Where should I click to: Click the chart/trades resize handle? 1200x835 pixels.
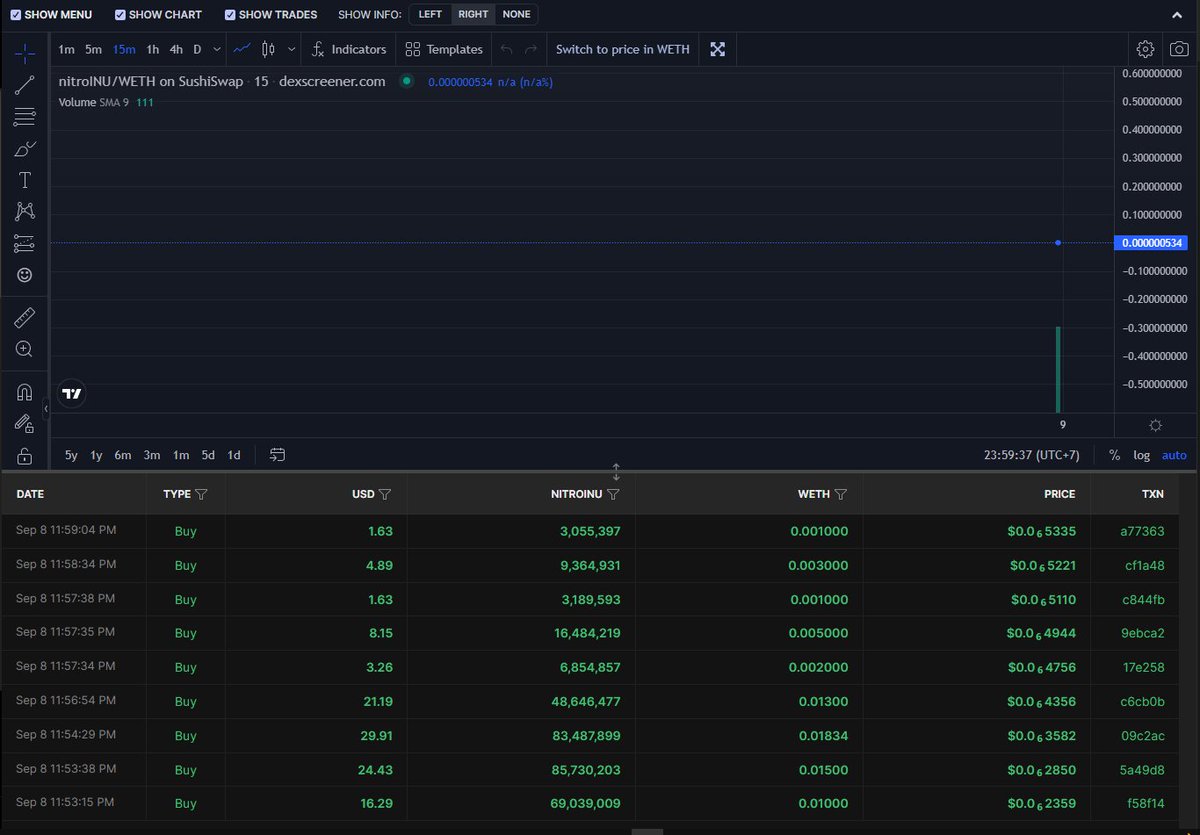(x=616, y=471)
